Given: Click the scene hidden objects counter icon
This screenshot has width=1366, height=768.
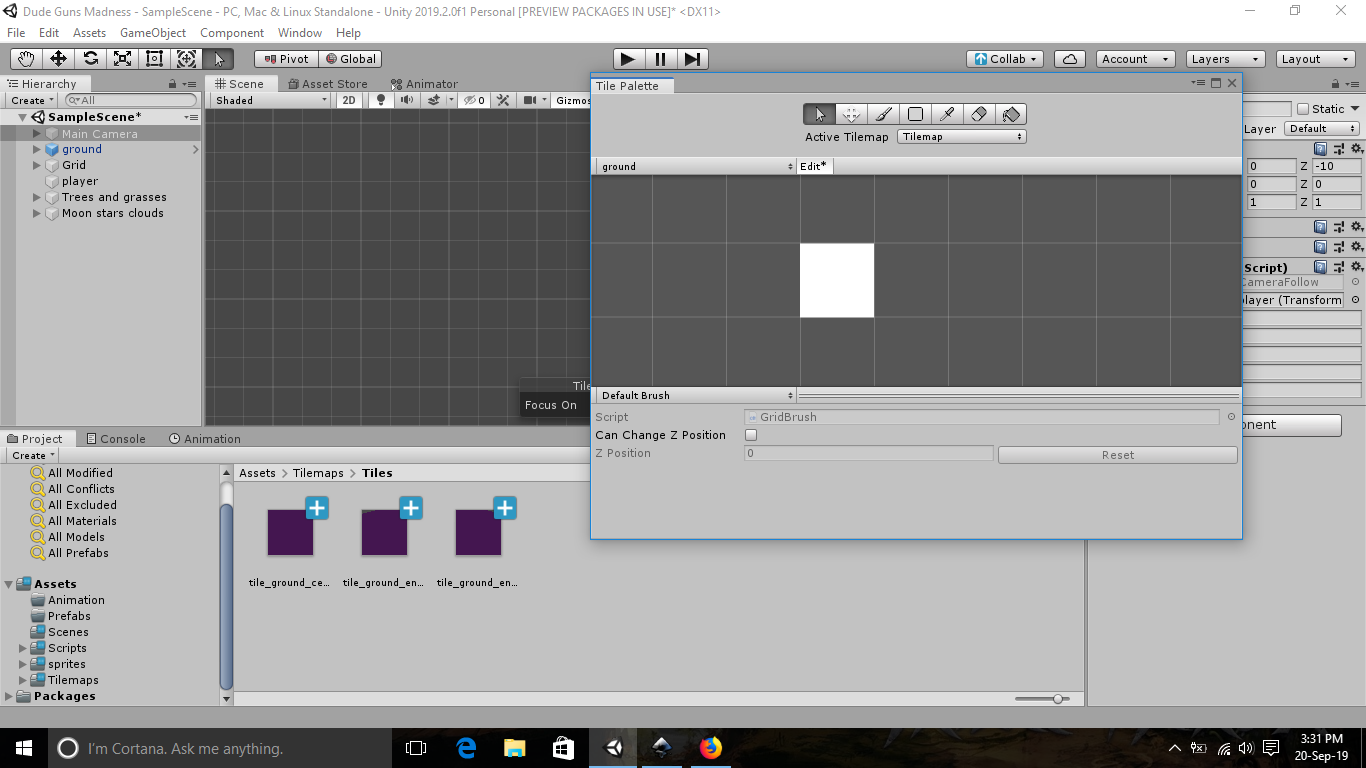Looking at the screenshot, I should 474,100.
